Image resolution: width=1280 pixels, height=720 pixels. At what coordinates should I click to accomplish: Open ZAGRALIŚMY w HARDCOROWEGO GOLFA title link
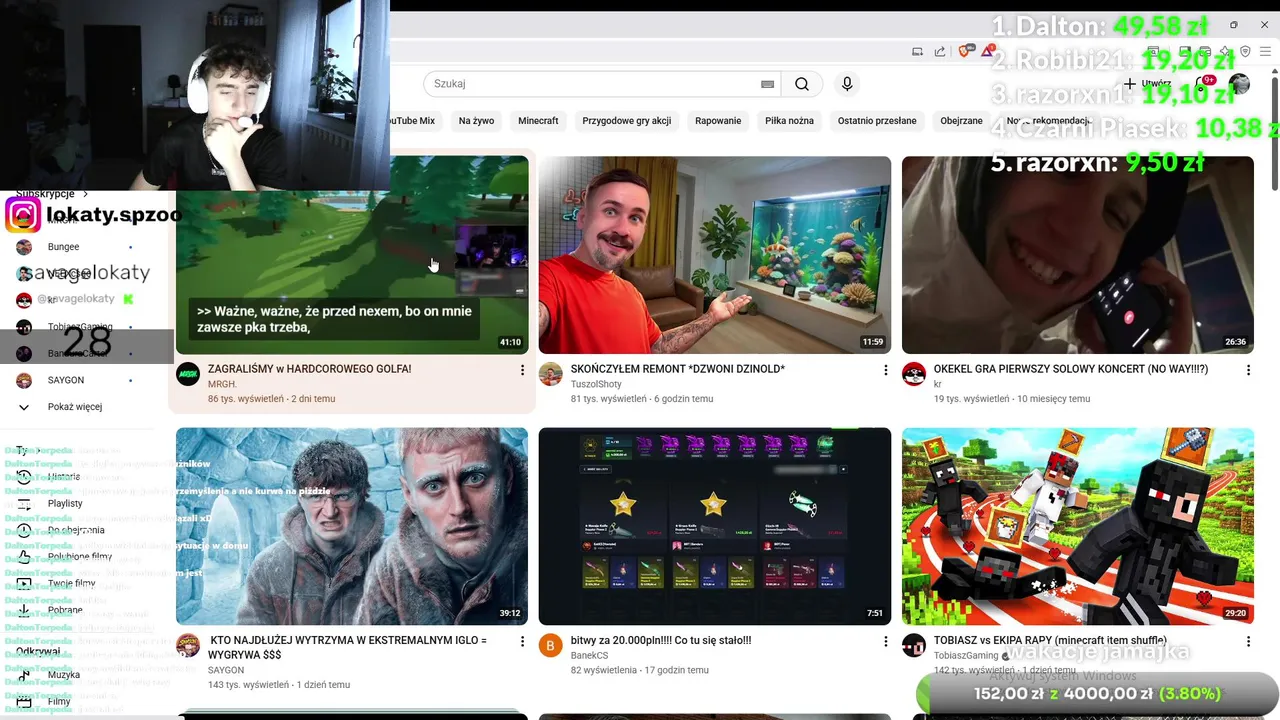309,369
